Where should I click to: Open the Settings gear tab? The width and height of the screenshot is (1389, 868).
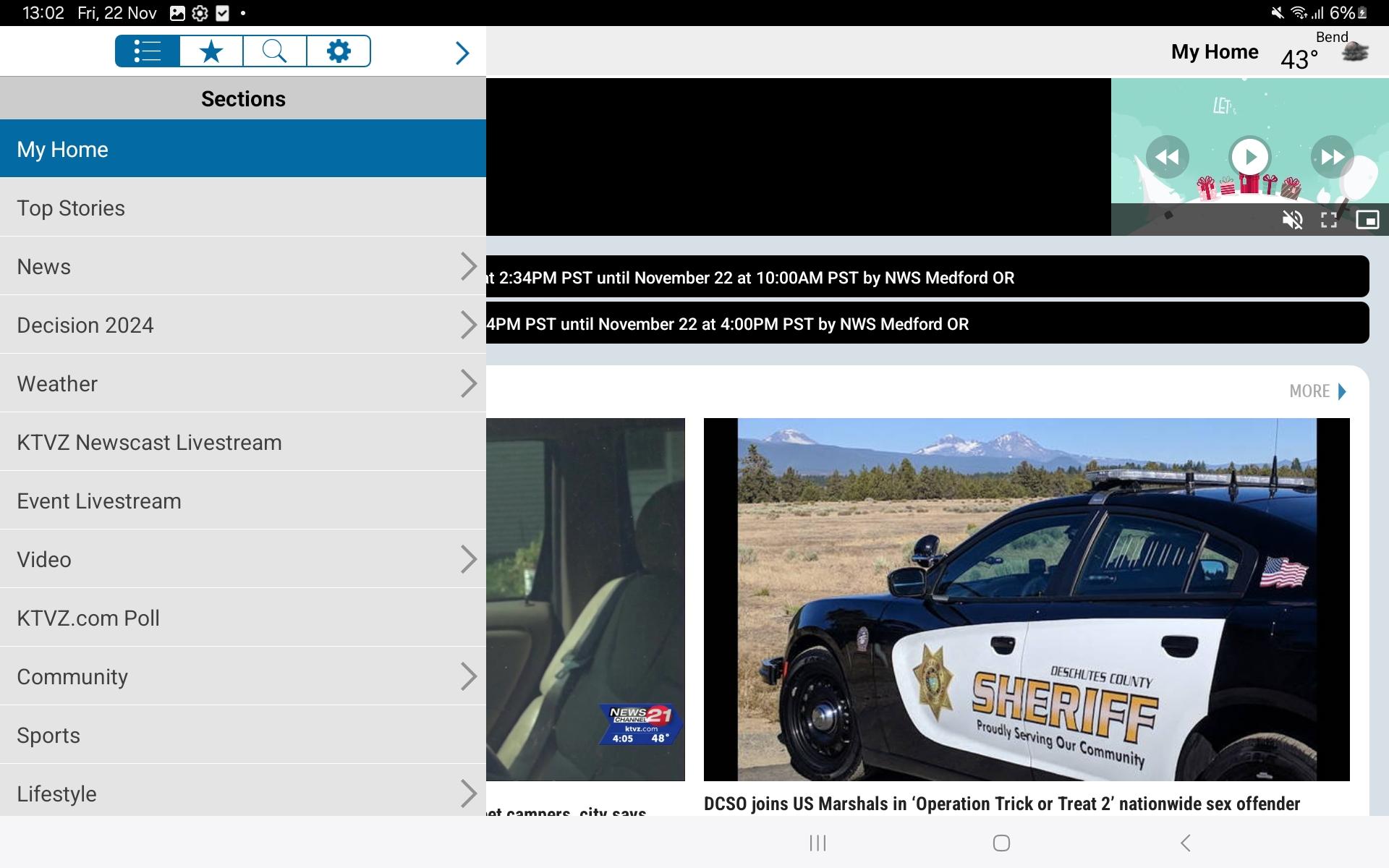[x=339, y=51]
